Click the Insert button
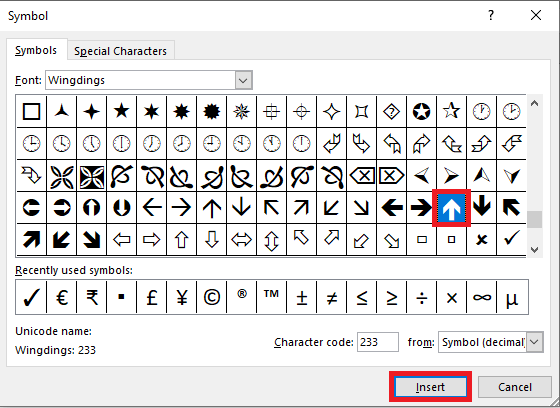The width and height of the screenshot is (560, 408). [430, 387]
